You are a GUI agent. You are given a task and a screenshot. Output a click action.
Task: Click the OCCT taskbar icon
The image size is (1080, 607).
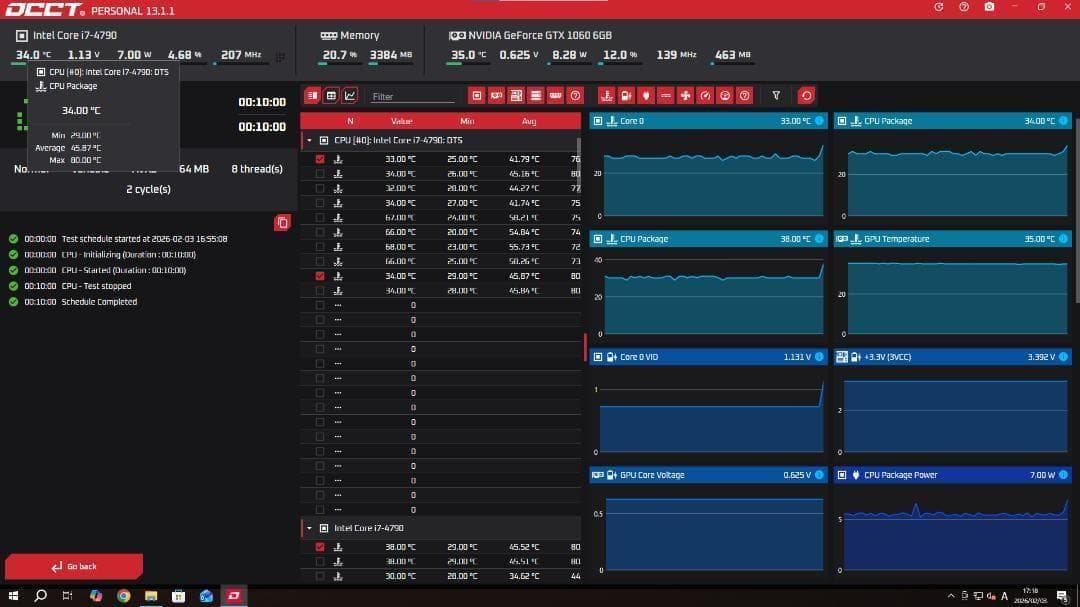233,596
